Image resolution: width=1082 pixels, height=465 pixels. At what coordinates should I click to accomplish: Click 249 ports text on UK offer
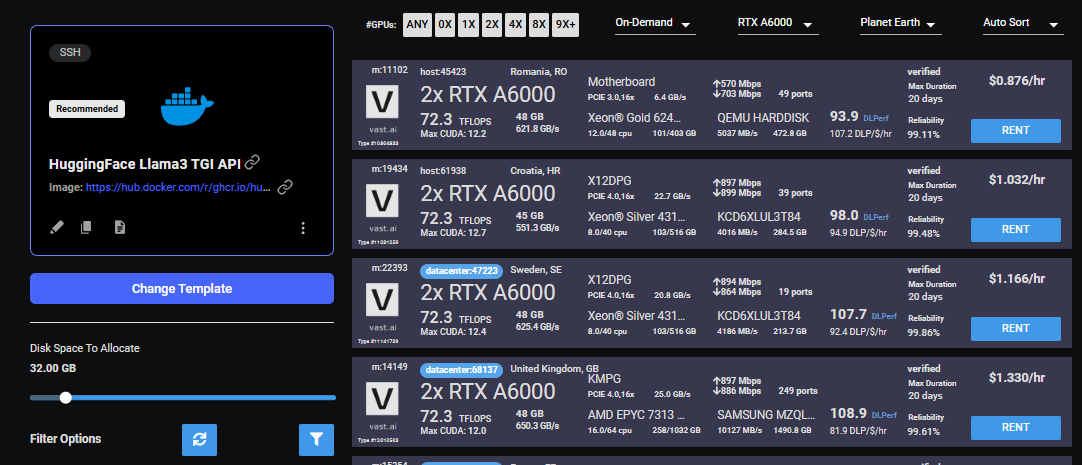[797, 391]
